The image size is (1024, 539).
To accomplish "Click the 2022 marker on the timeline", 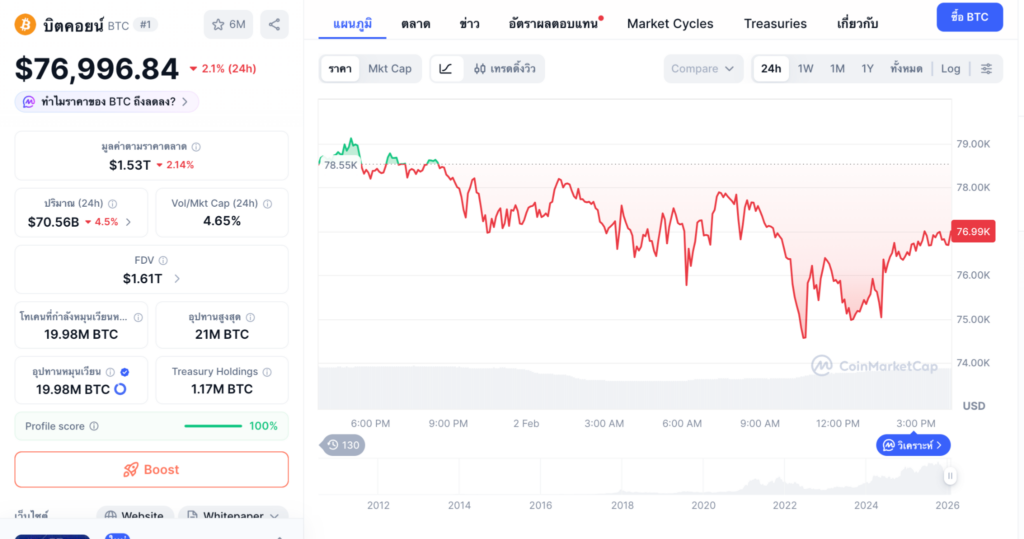I will (x=784, y=506).
